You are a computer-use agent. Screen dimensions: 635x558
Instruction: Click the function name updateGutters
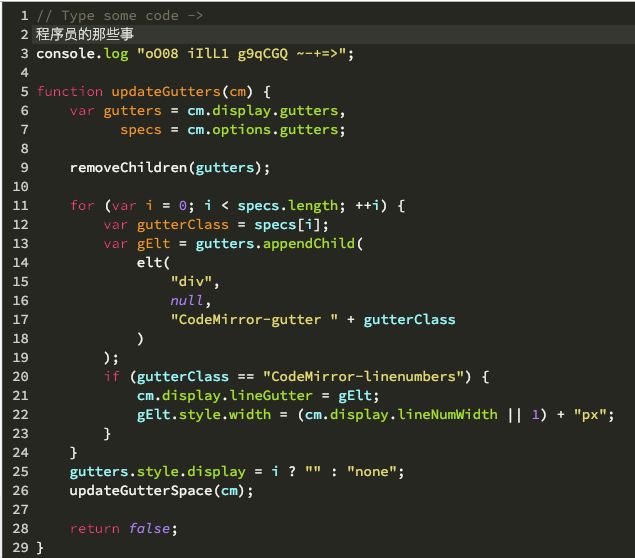[166, 92]
